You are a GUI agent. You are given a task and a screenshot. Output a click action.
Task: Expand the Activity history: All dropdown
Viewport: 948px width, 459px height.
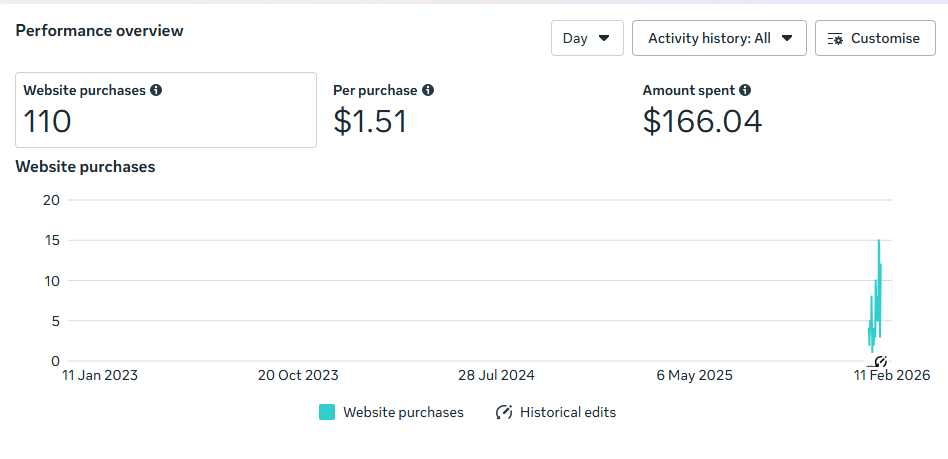click(719, 38)
